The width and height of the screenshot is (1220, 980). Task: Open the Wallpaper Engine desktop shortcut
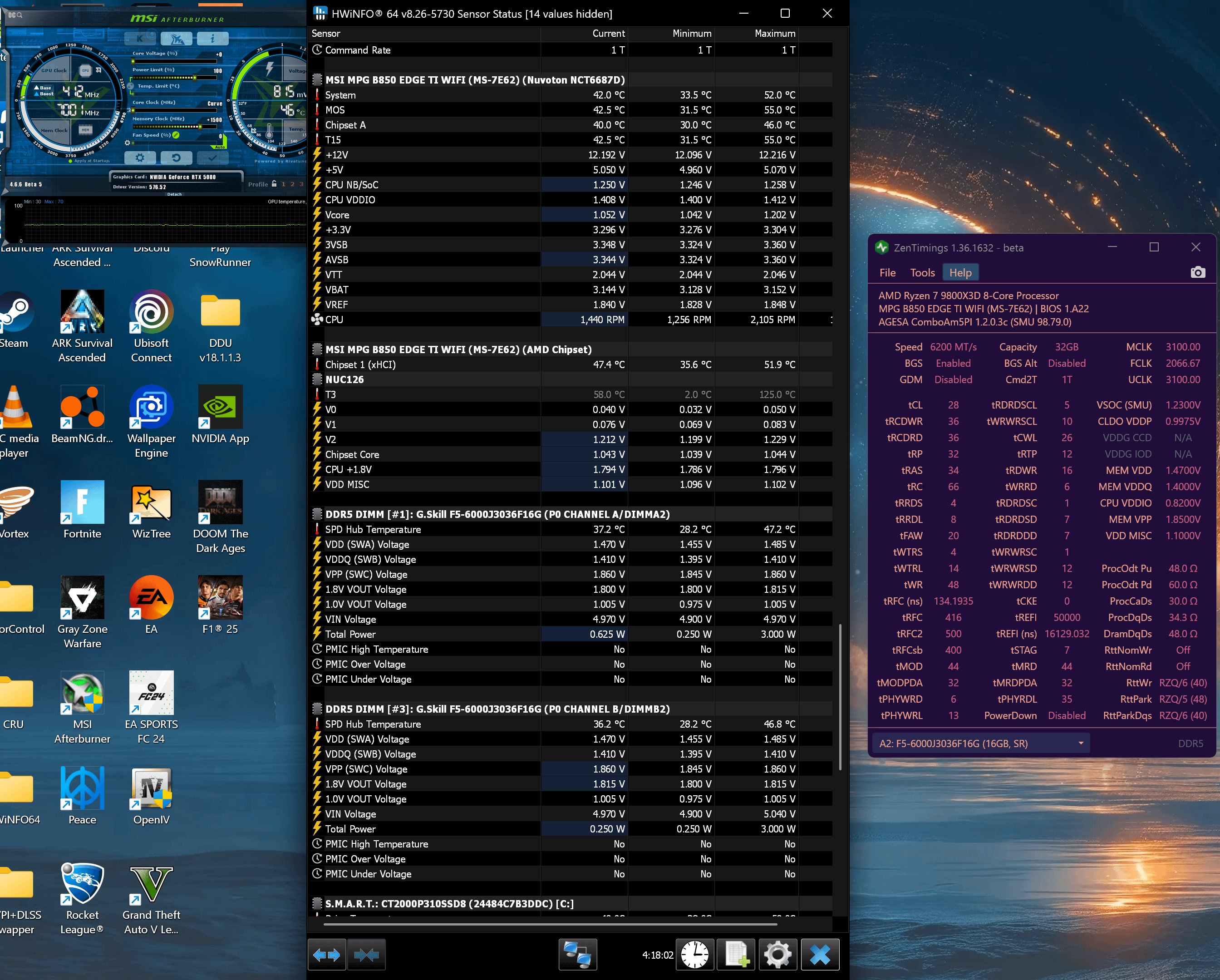151,422
